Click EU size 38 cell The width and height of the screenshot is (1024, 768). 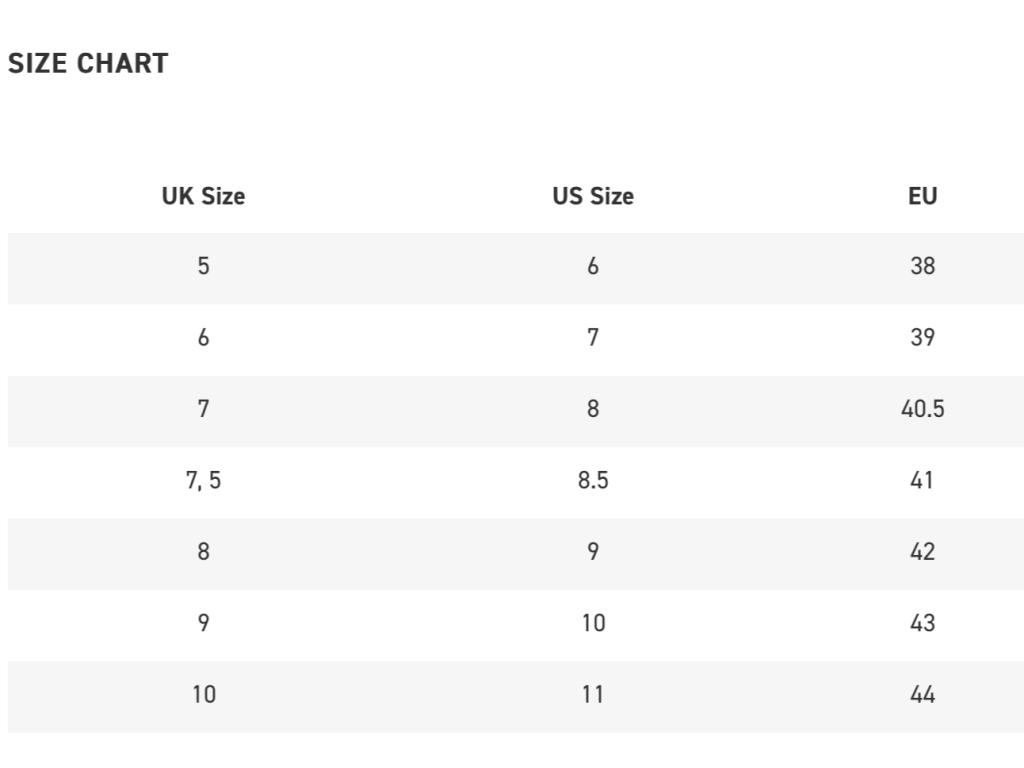[922, 266]
